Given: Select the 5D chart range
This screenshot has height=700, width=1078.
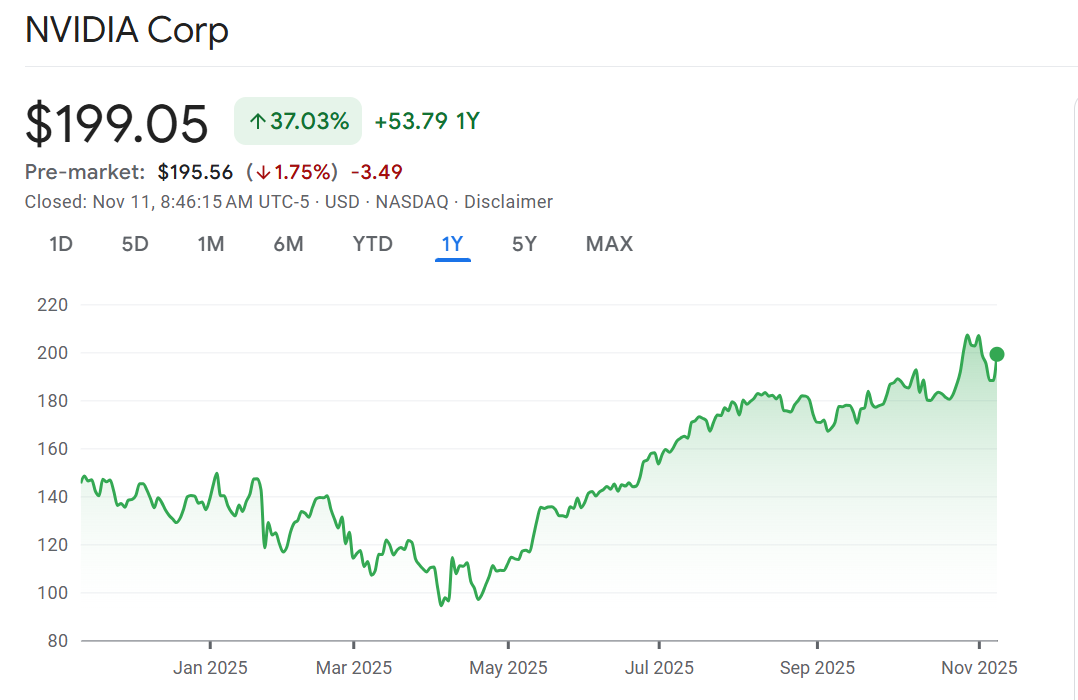Looking at the screenshot, I should (135, 244).
